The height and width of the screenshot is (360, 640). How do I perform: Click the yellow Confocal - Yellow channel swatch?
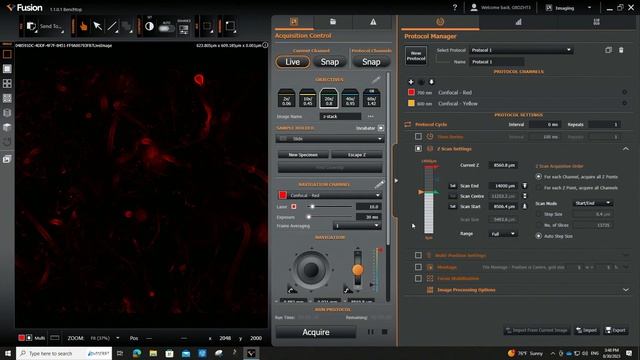(x=411, y=103)
